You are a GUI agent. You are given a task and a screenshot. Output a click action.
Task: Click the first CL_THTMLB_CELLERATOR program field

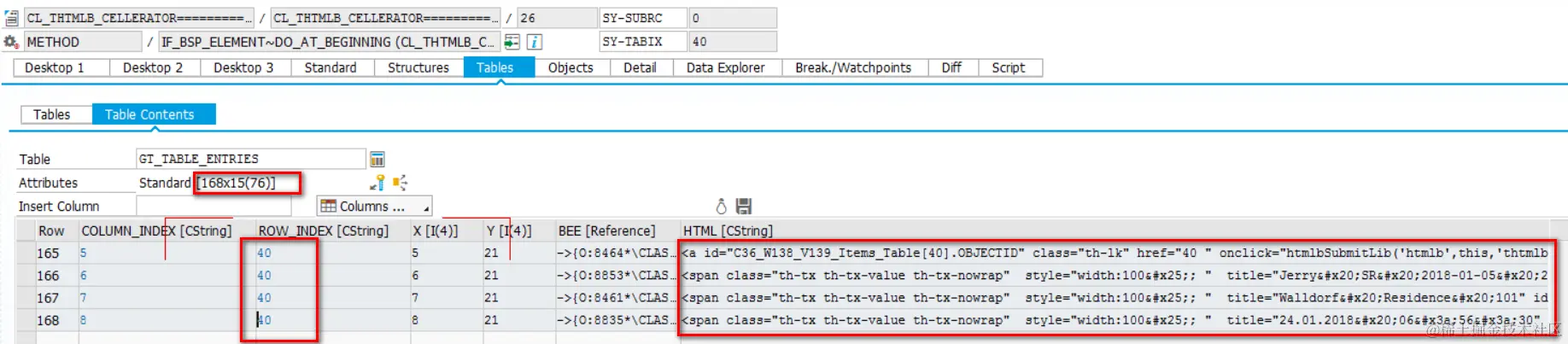pyautogui.click(x=138, y=18)
